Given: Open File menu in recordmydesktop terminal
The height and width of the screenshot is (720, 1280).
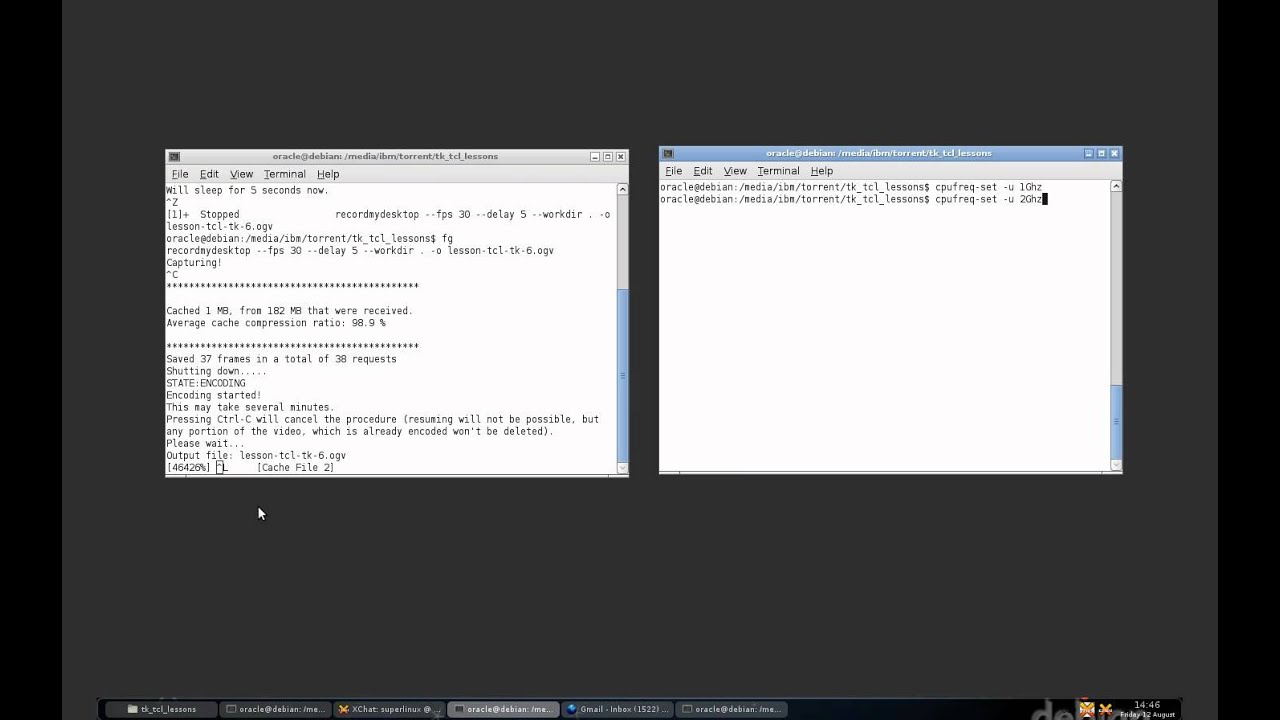Looking at the screenshot, I should [180, 174].
